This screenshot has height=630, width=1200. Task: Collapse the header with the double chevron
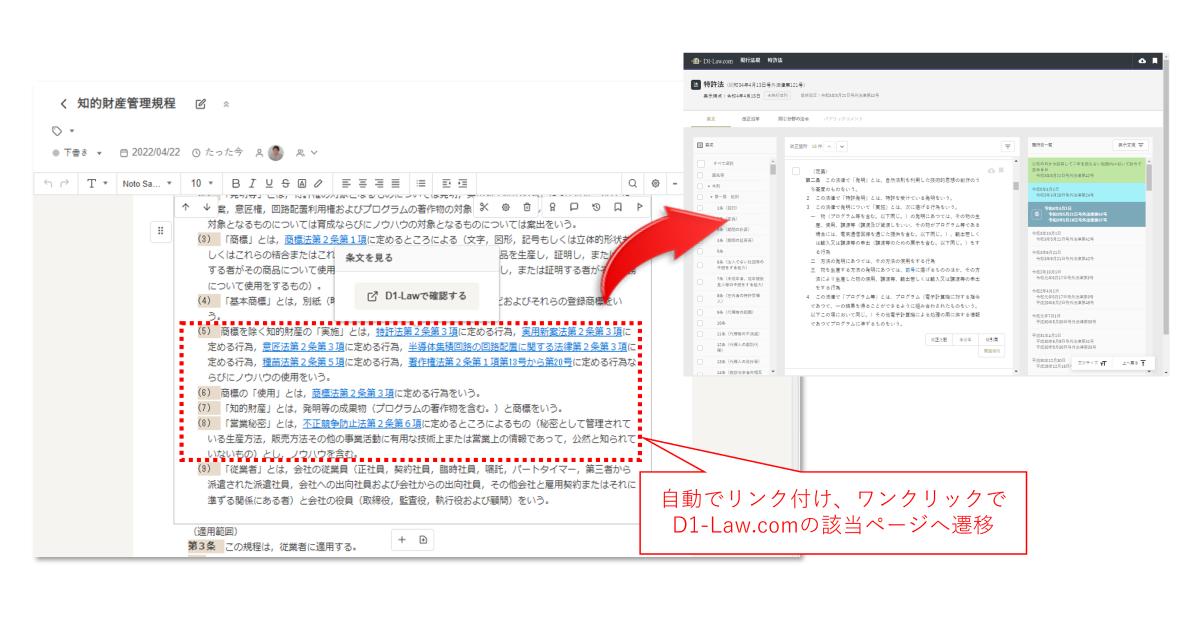(x=226, y=104)
